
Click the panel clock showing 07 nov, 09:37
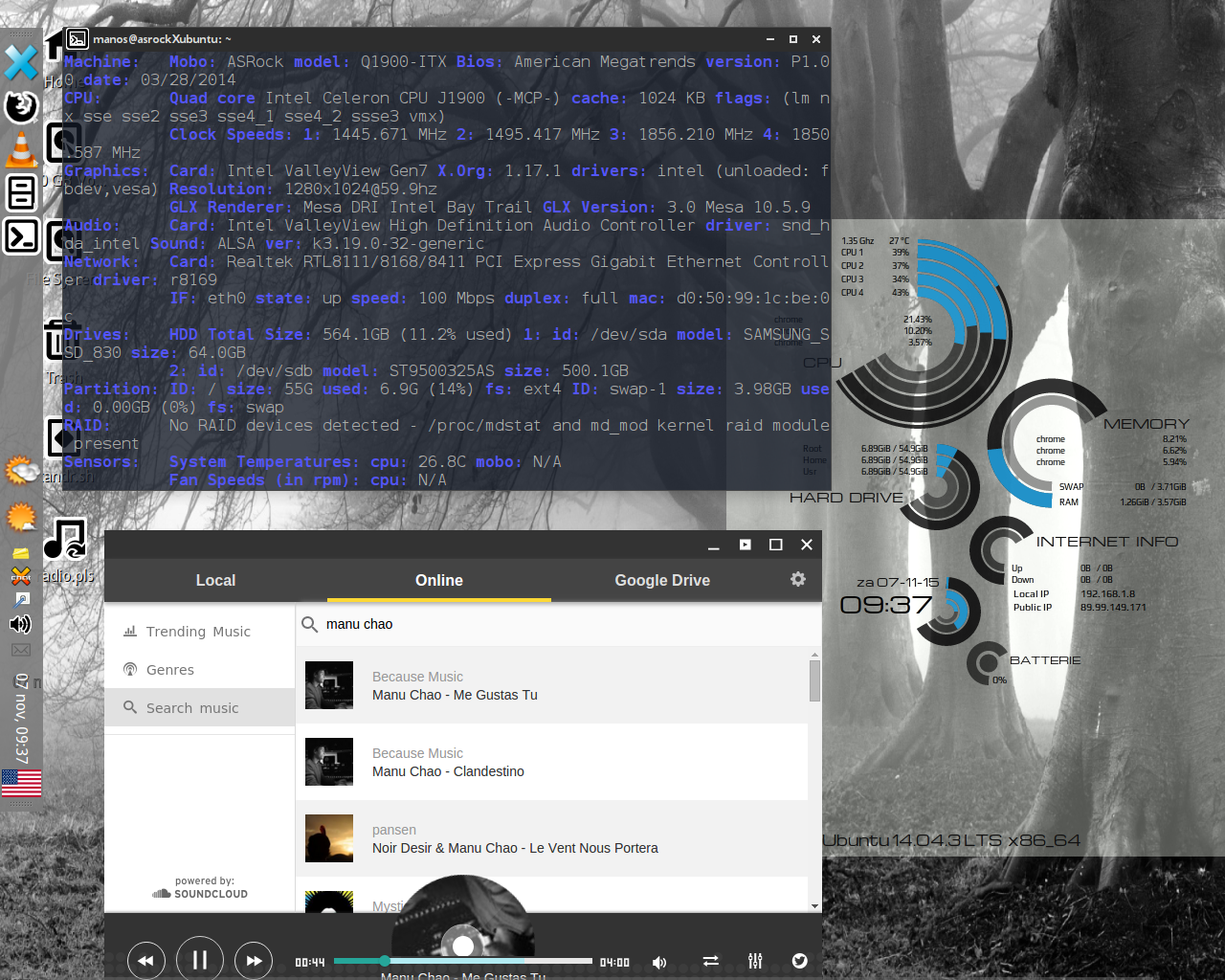coord(21,719)
